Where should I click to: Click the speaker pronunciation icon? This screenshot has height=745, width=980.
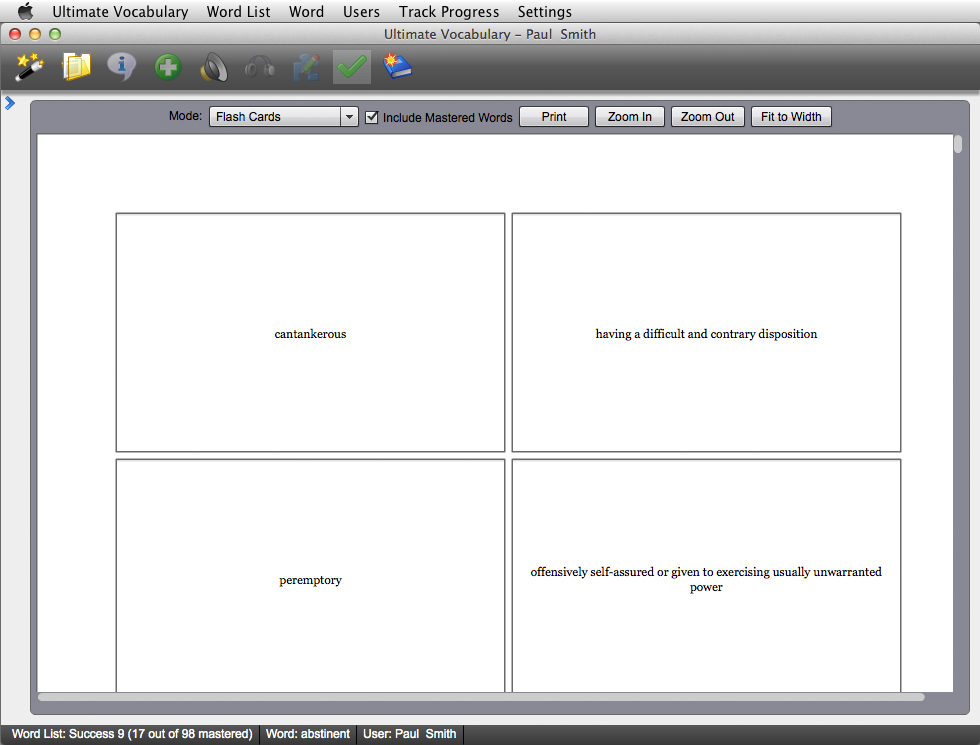(214, 67)
